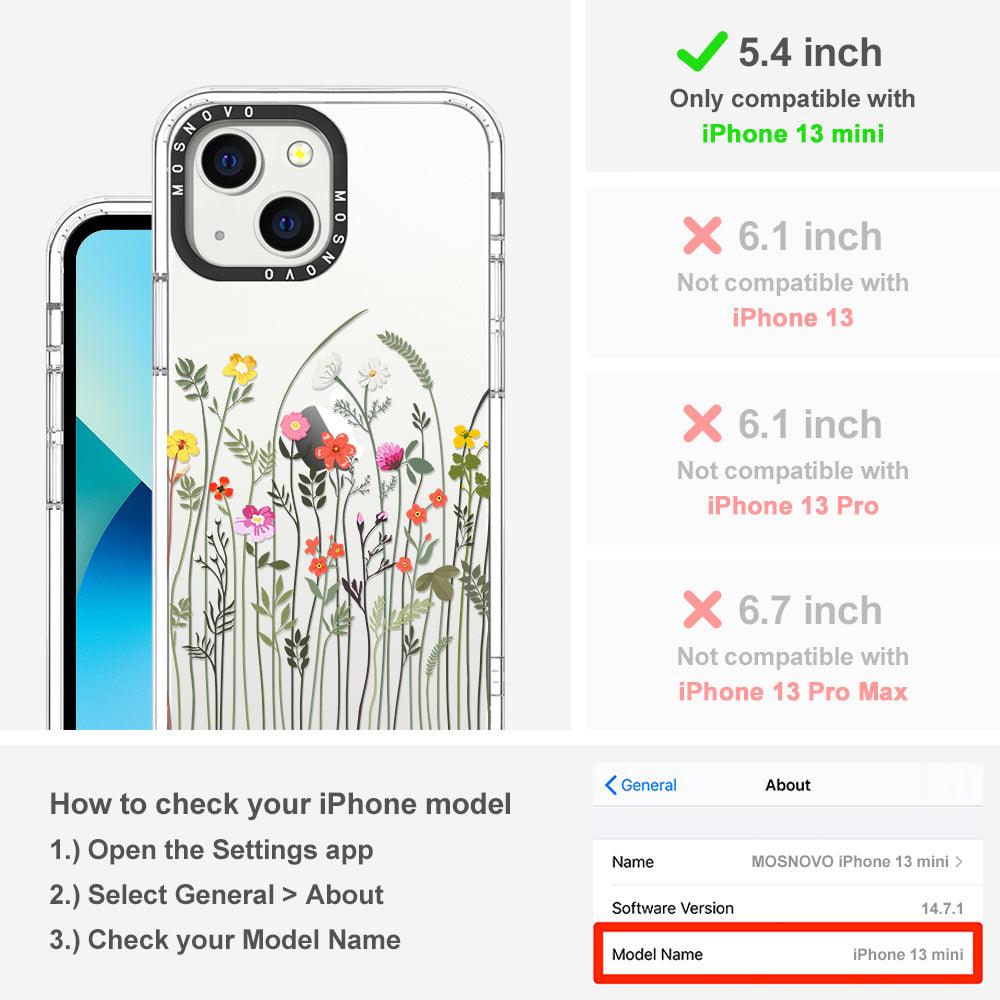Click the yellow flower at top left of case
The width and height of the screenshot is (1000, 1000).
(x=240, y=368)
